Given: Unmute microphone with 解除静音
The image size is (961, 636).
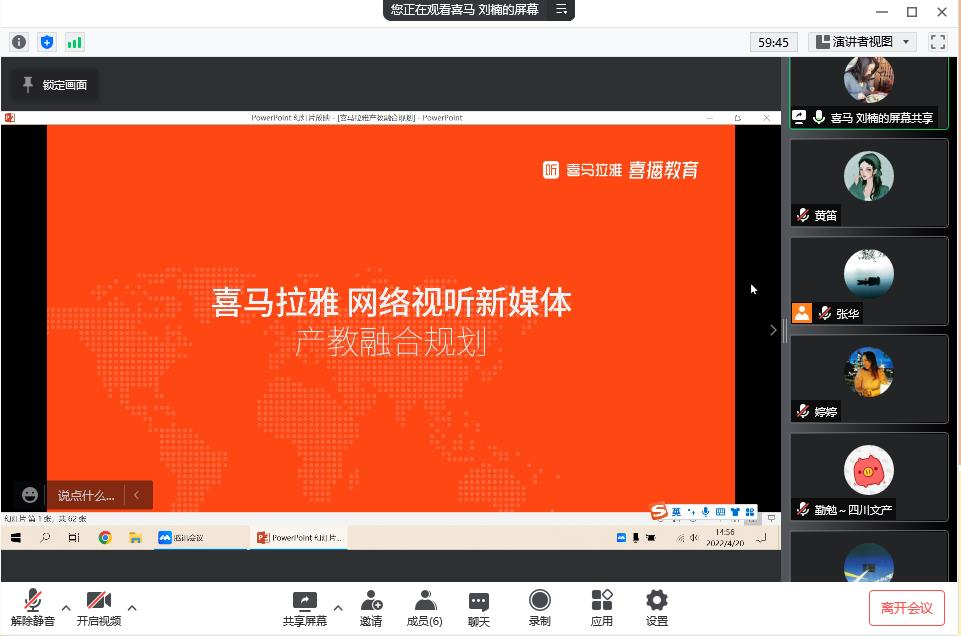Looking at the screenshot, I should [x=33, y=608].
